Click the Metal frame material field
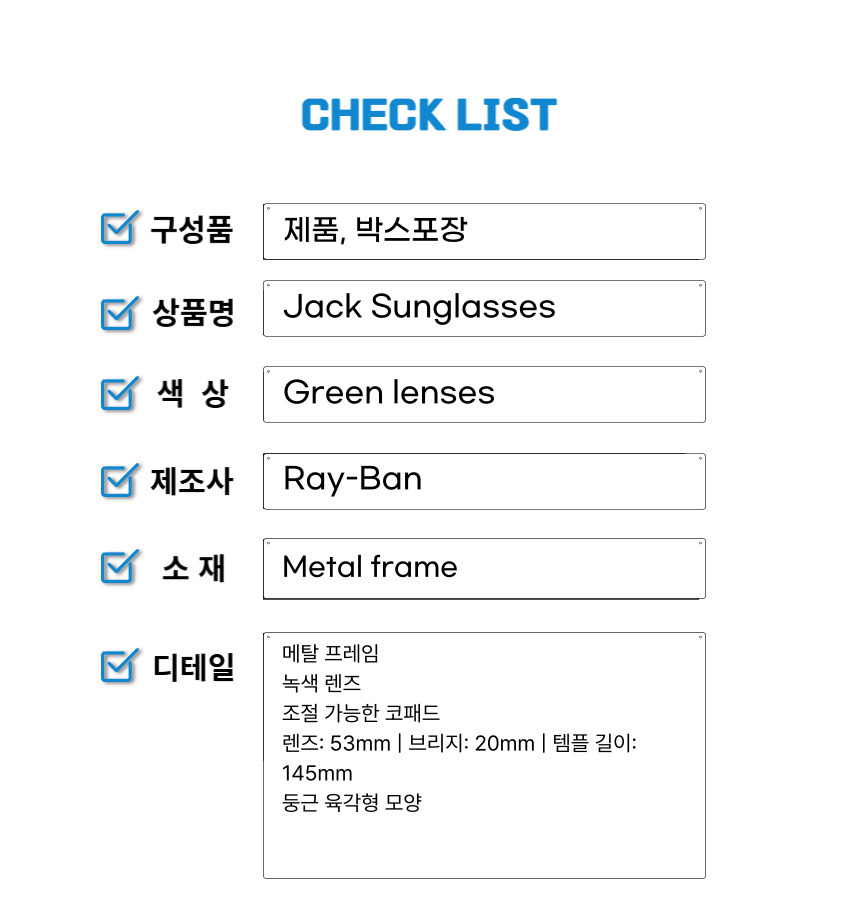Viewport: 860px width, 900px height. click(484, 568)
